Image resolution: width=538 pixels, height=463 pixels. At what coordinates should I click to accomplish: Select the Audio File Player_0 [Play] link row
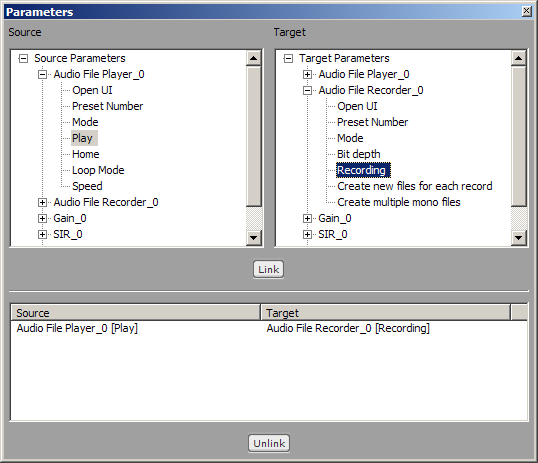point(269,328)
